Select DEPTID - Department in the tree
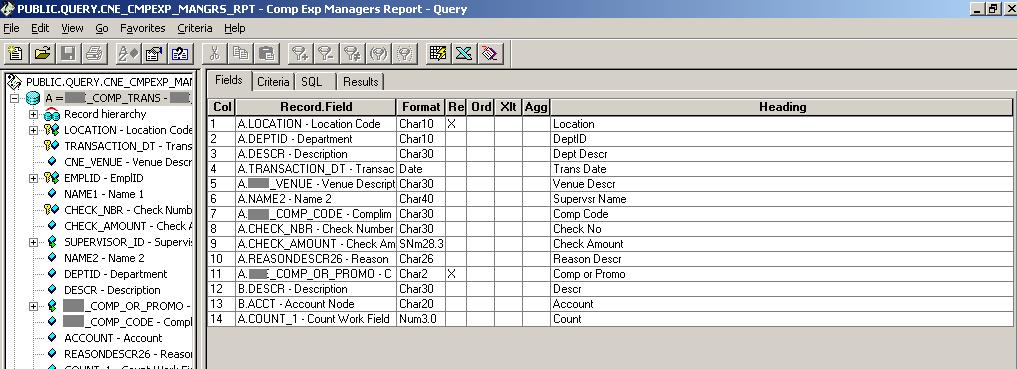 115,274
